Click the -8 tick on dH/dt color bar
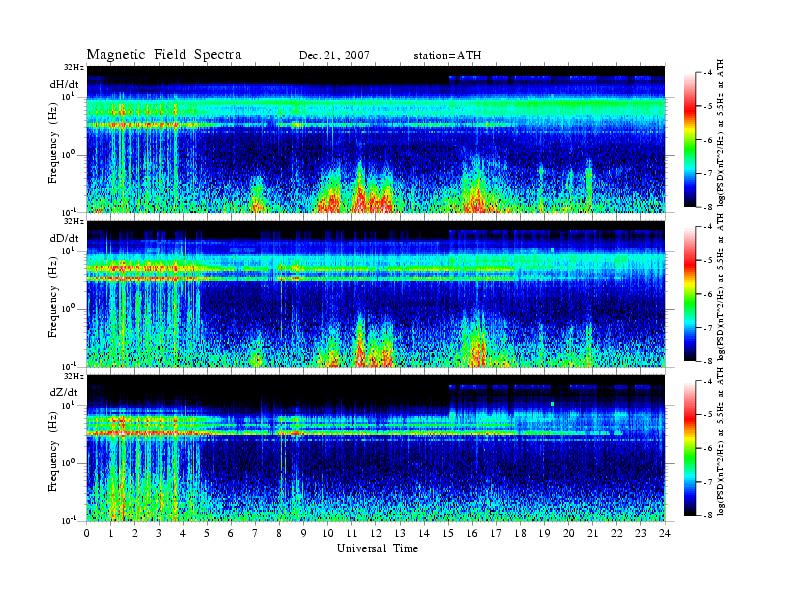Screen dimensions: 792x612 tap(708, 207)
